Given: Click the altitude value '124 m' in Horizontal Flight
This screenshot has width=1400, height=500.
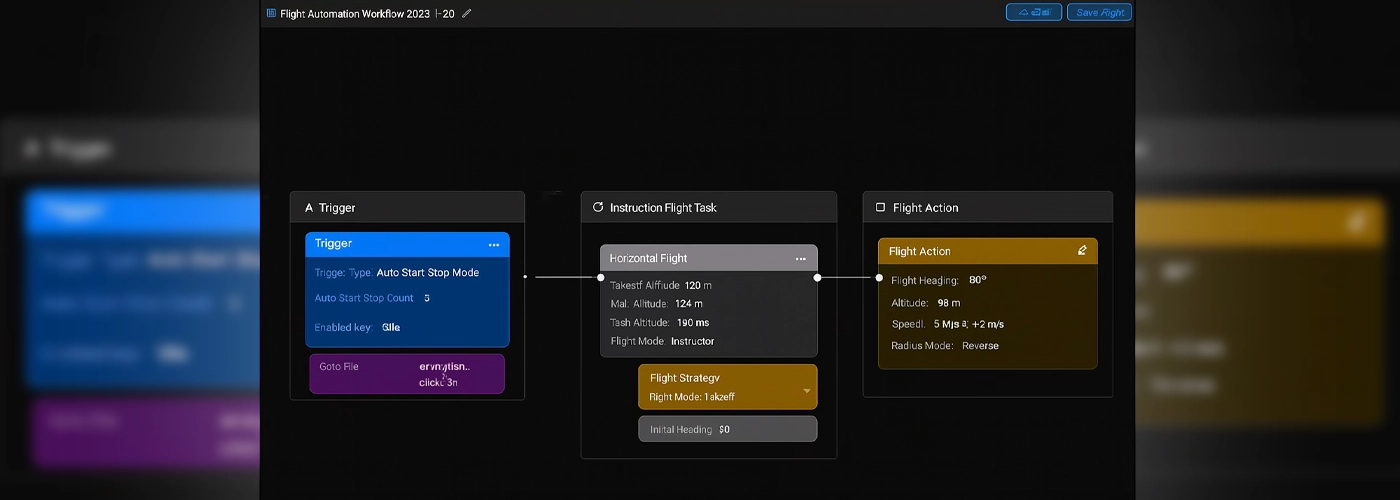Looking at the screenshot, I should tap(689, 303).
